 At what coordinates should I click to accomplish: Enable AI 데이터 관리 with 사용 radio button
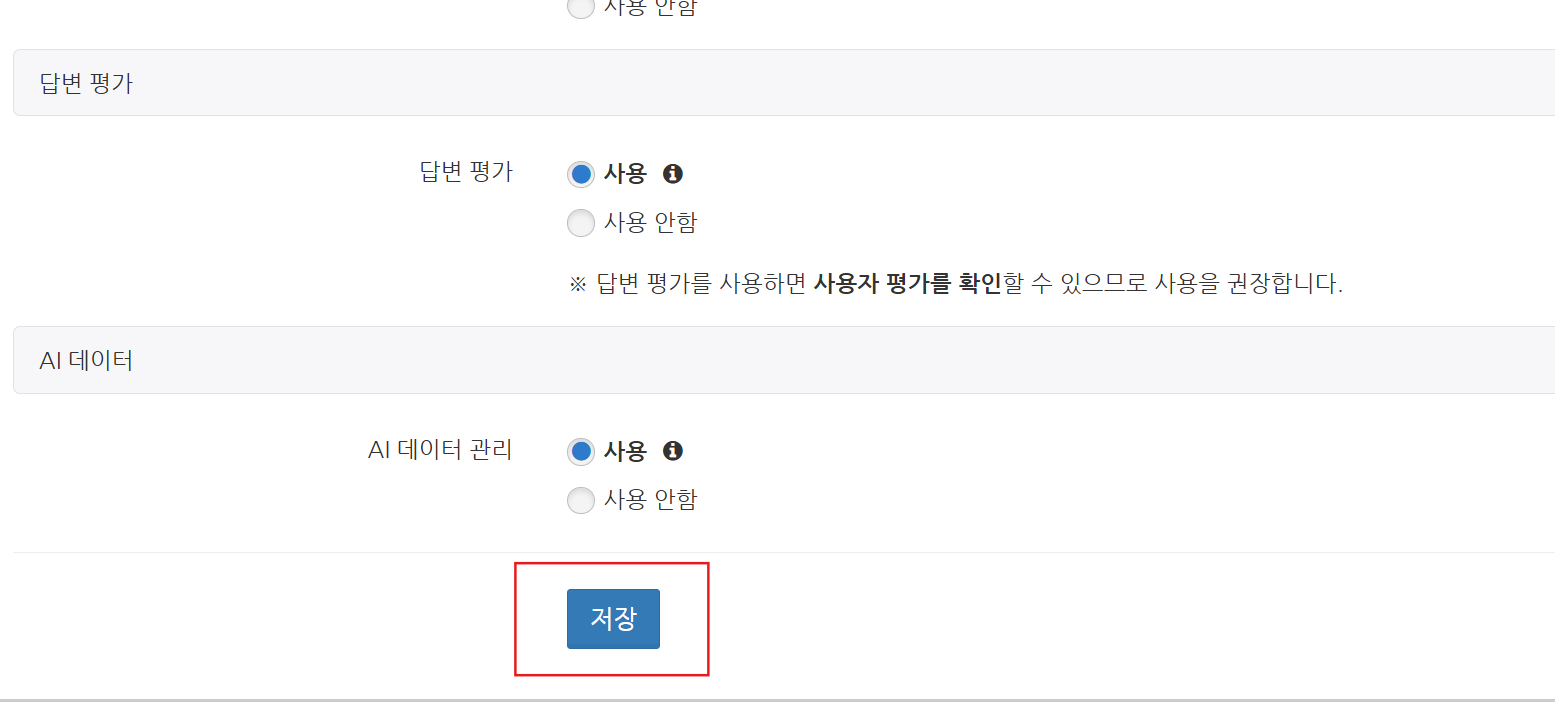(580, 451)
